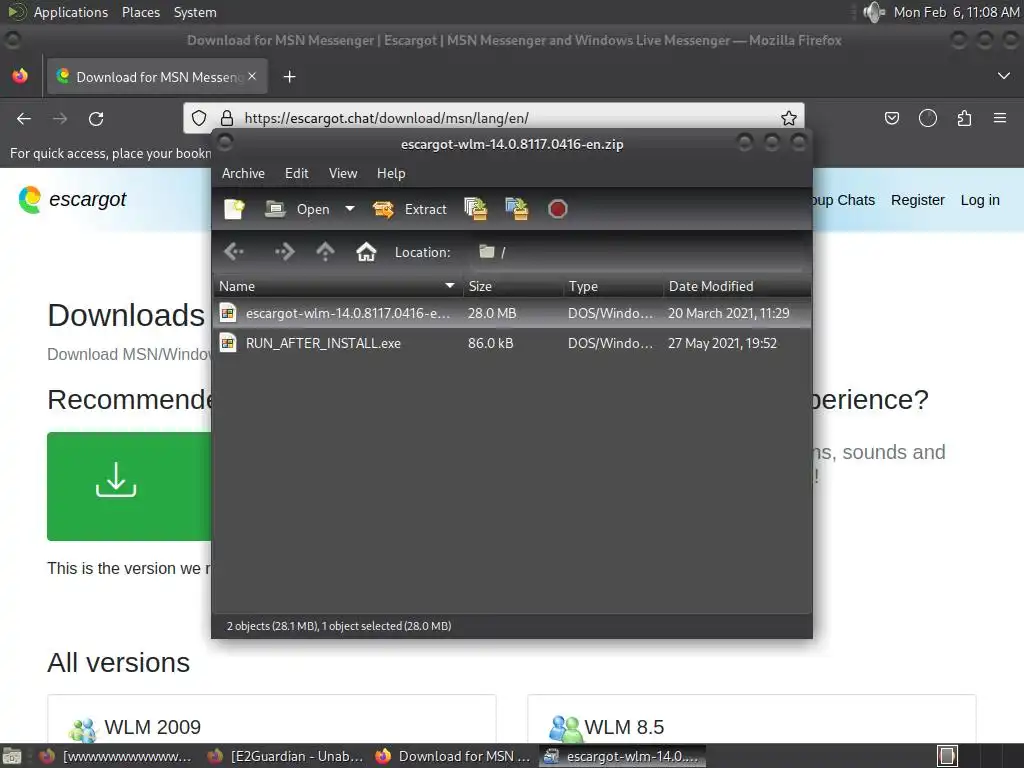Viewport: 1024px width, 768px height.
Task: Click the new archive icon in toolbar
Action: (234, 209)
